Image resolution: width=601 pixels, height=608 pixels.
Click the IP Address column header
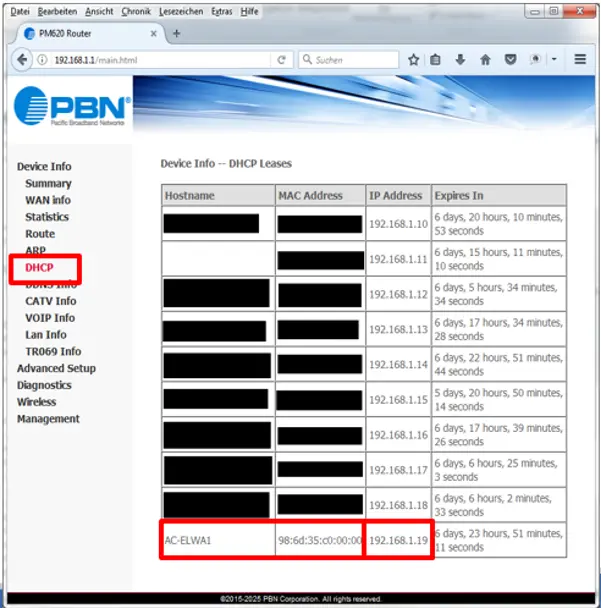(x=398, y=195)
